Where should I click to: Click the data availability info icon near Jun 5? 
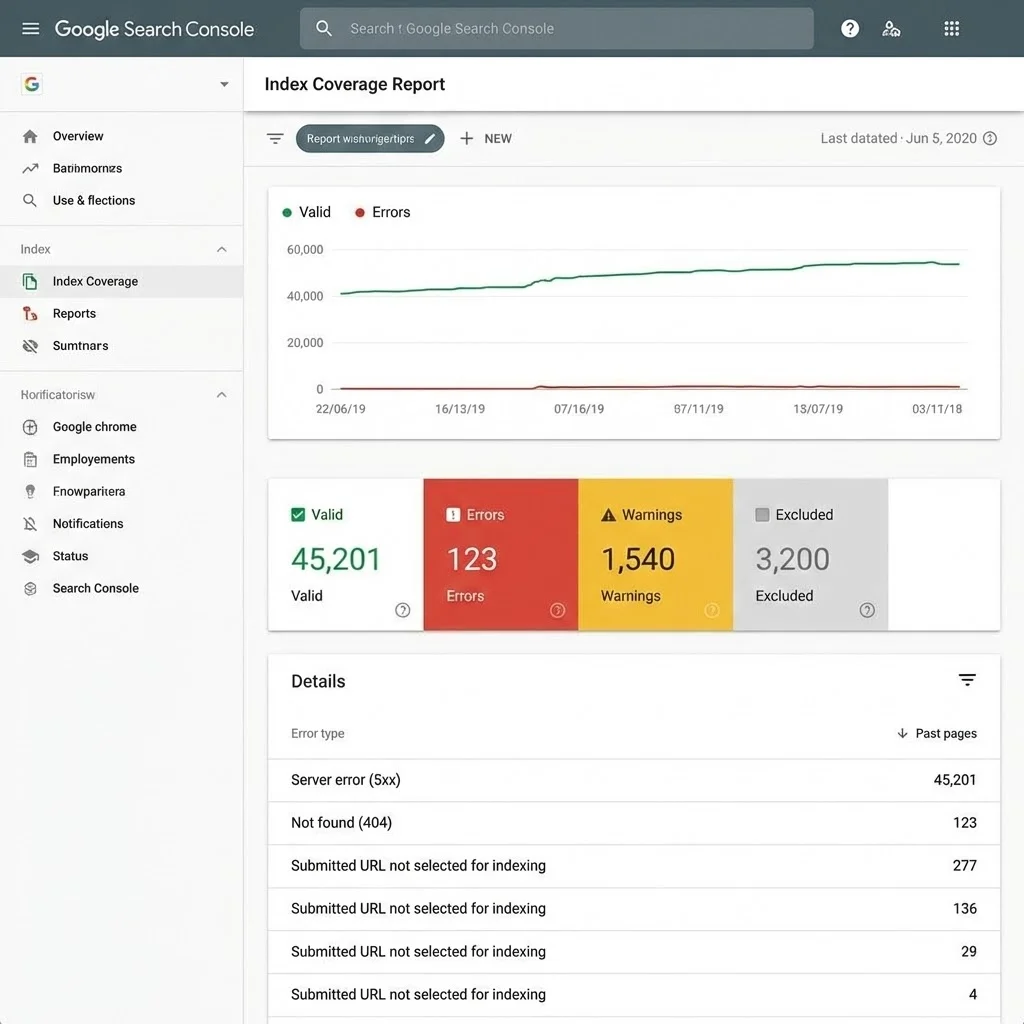click(989, 138)
